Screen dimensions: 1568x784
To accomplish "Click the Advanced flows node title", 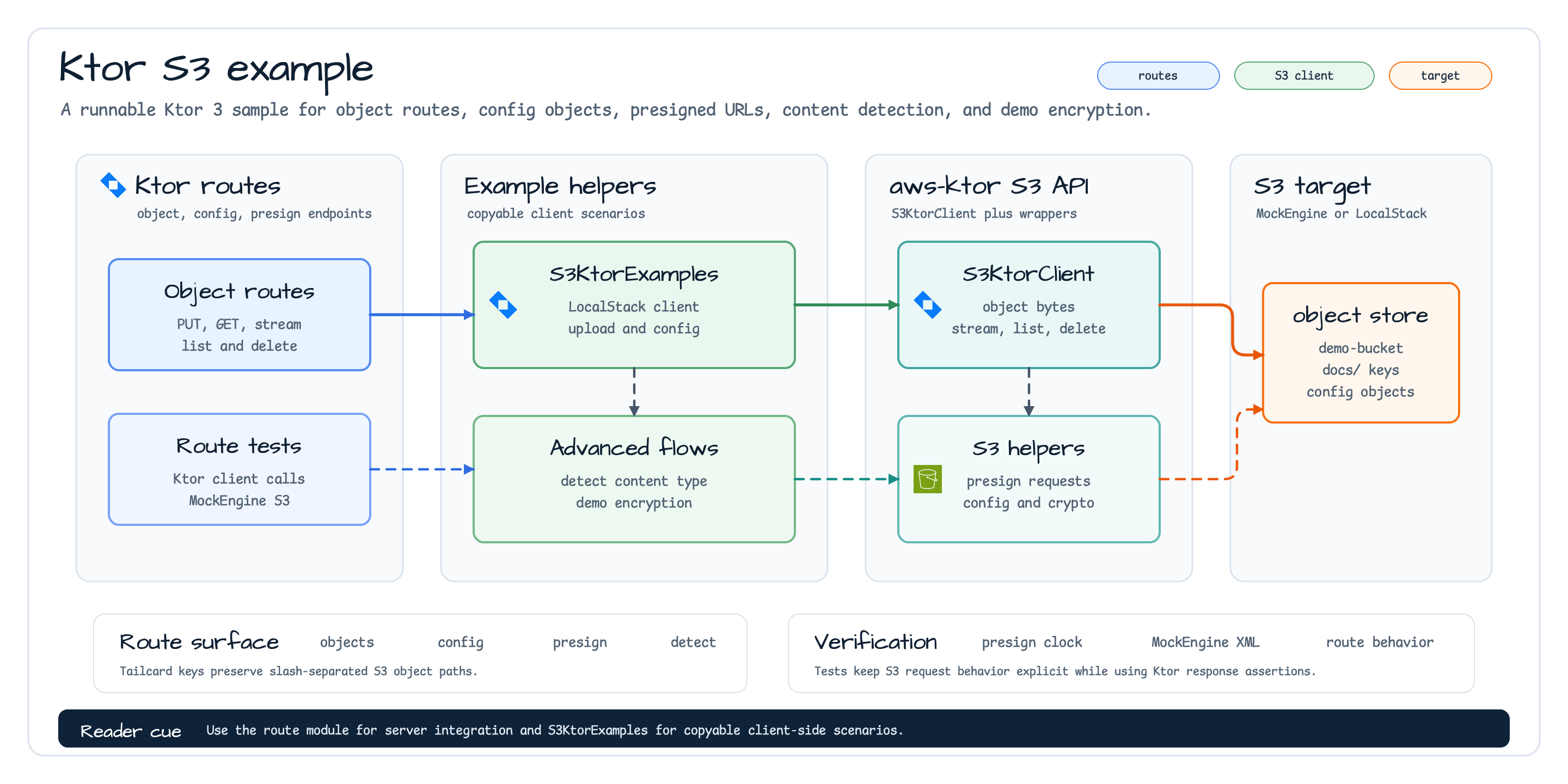I will tap(634, 448).
